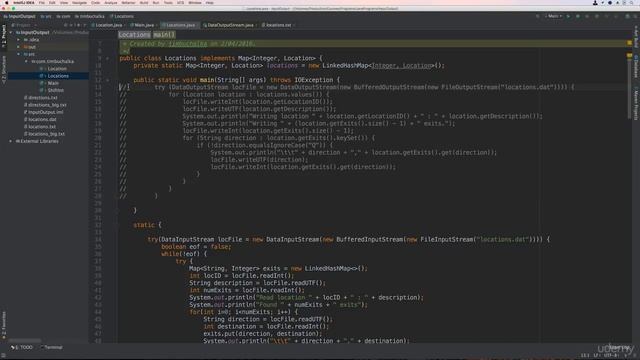Open the Project view dropdown

(x=23, y=25)
